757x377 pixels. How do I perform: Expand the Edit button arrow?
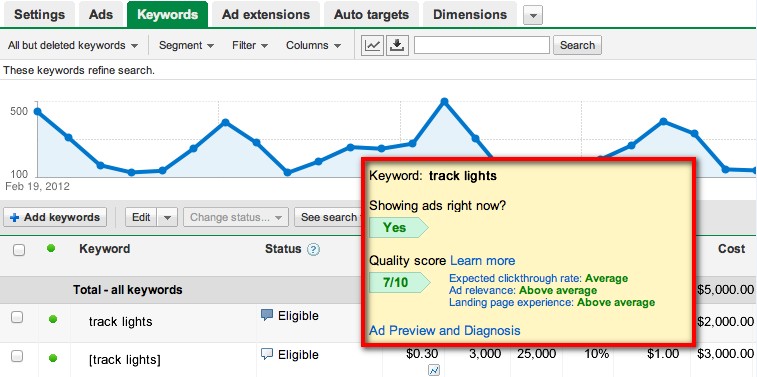[x=167, y=217]
